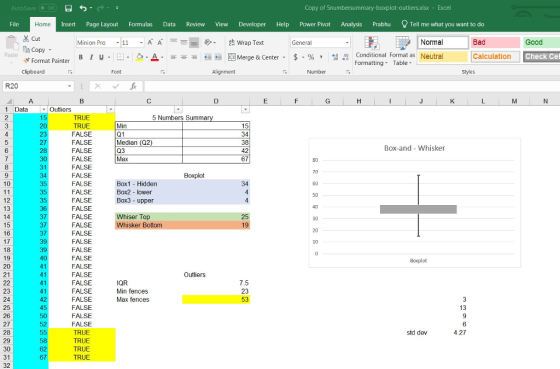Open Conditional Formatting menu
560x369 pixels.
(x=371, y=51)
